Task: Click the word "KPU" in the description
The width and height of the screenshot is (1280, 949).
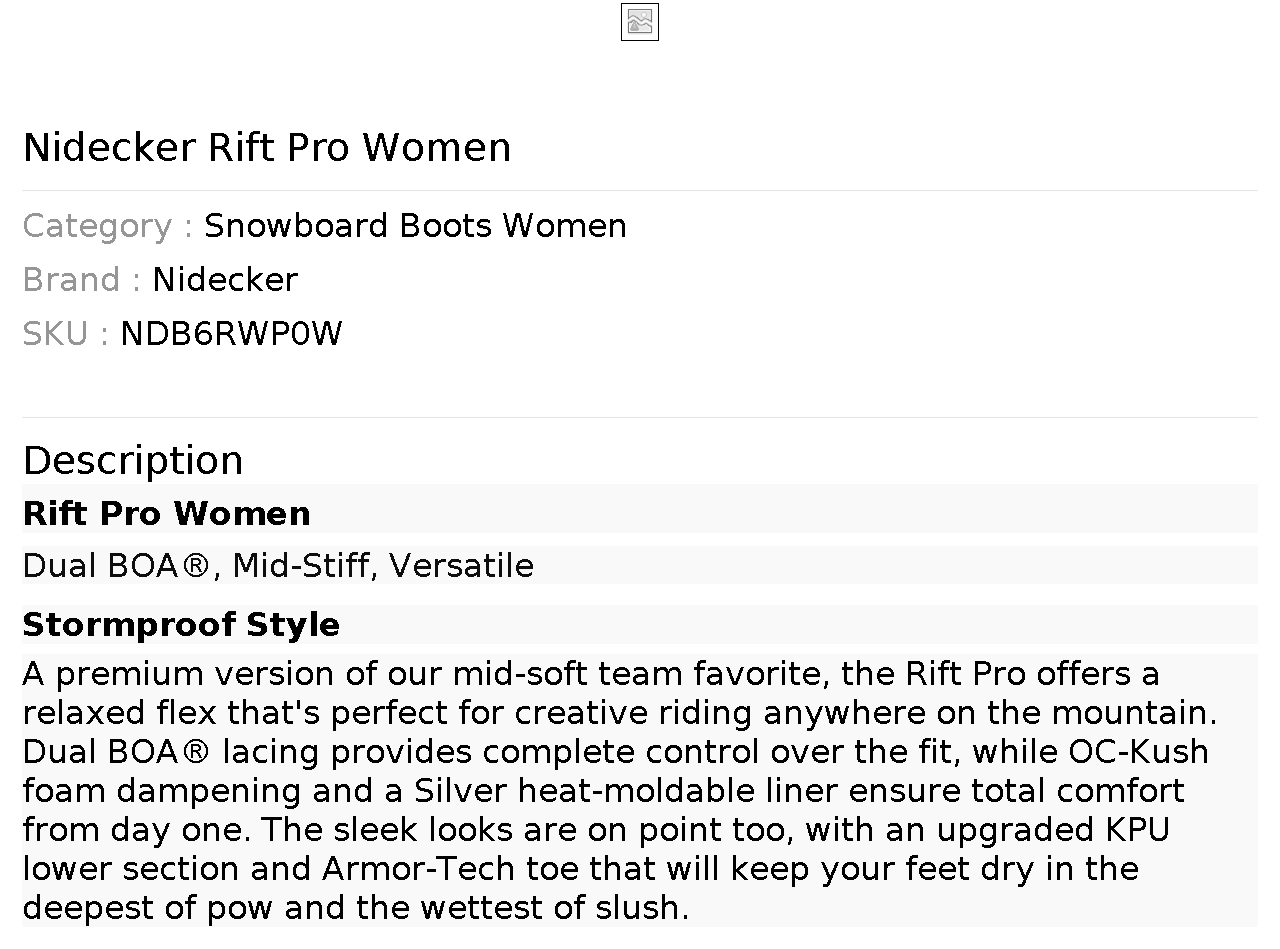Action: (x=1137, y=830)
